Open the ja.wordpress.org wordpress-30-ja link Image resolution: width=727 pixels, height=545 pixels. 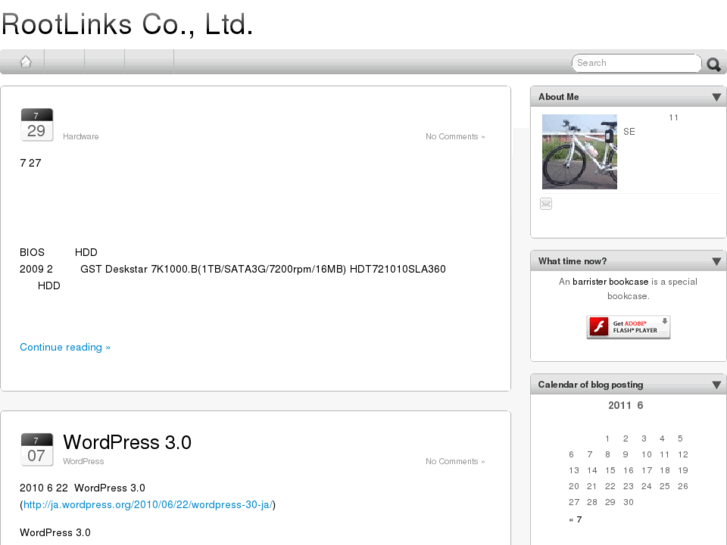tap(147, 505)
